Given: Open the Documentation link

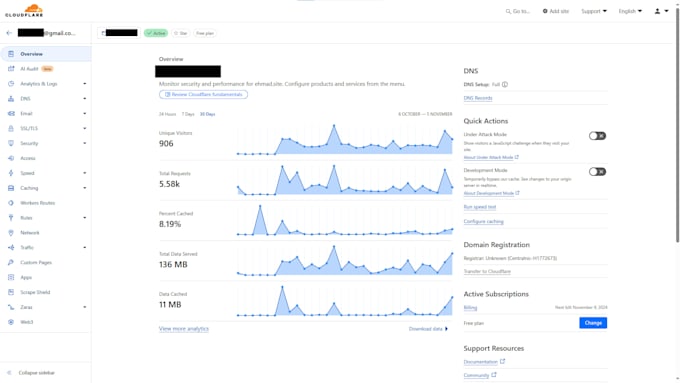Looking at the screenshot, I should pos(484,362).
